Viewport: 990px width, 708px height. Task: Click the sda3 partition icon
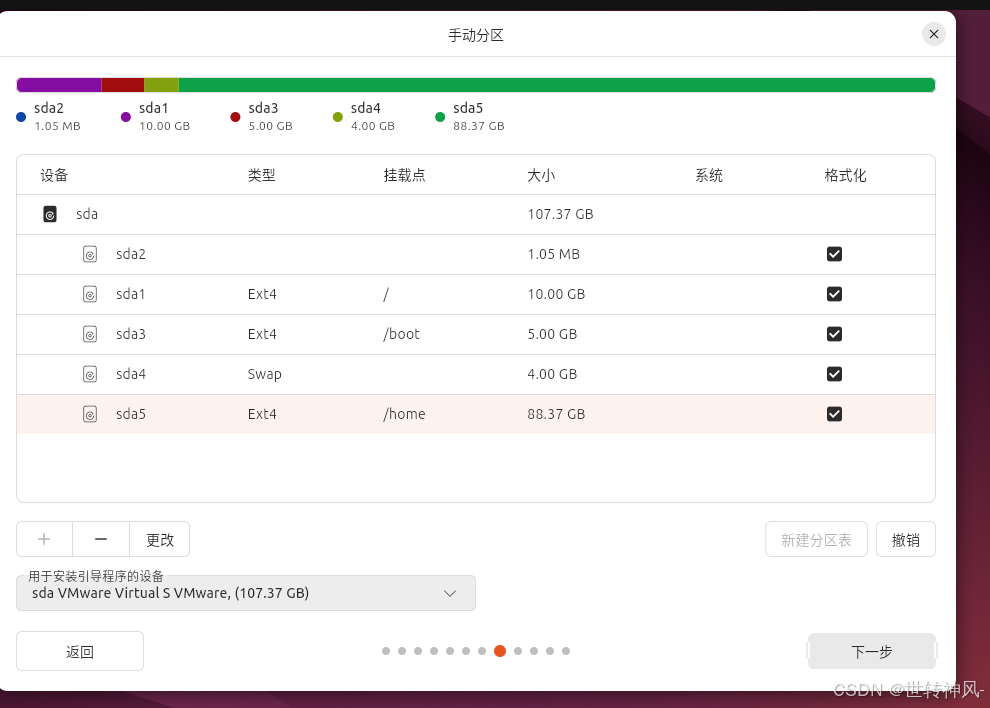(90, 334)
